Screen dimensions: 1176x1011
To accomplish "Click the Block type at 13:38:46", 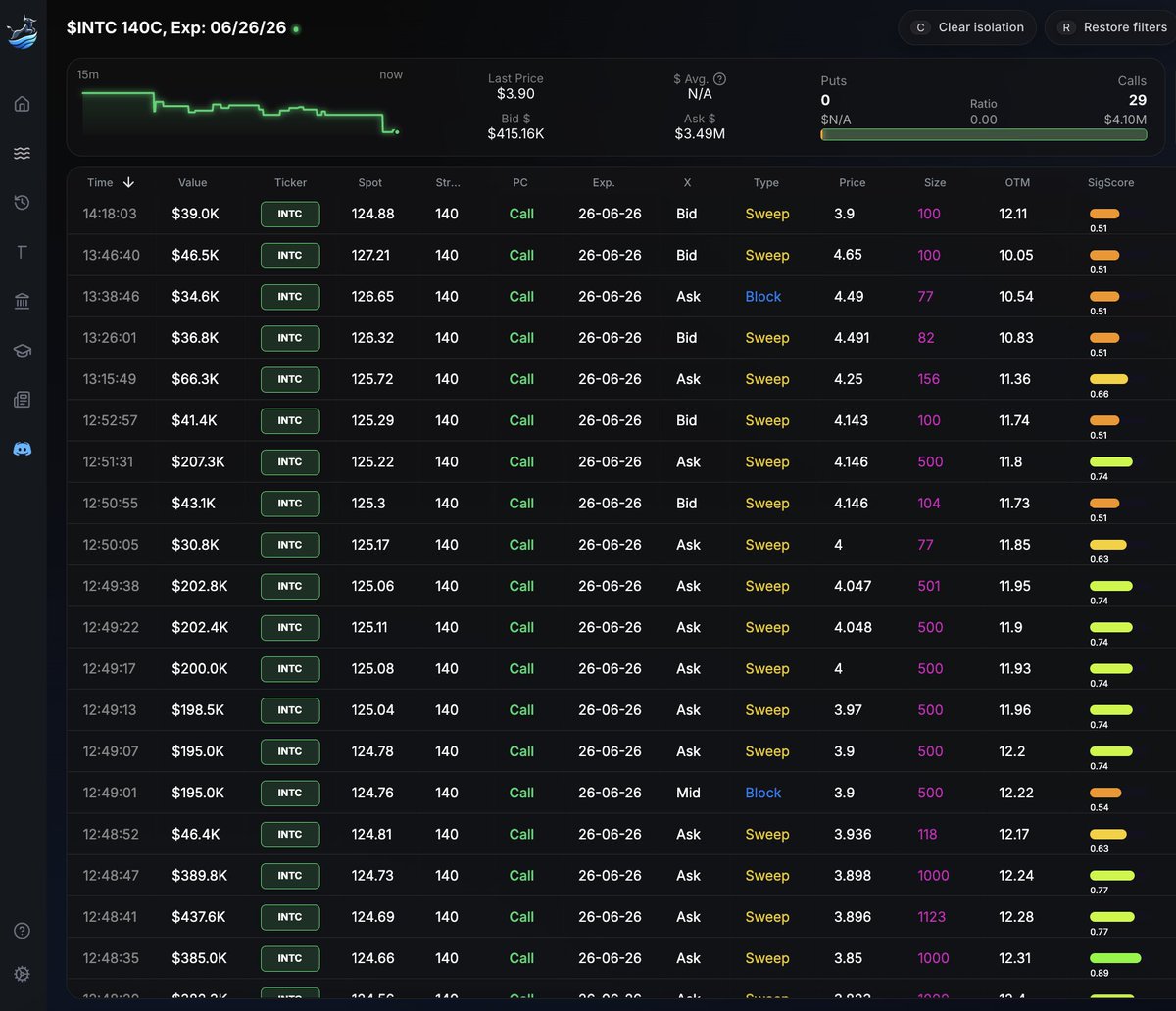I will pyautogui.click(x=763, y=296).
